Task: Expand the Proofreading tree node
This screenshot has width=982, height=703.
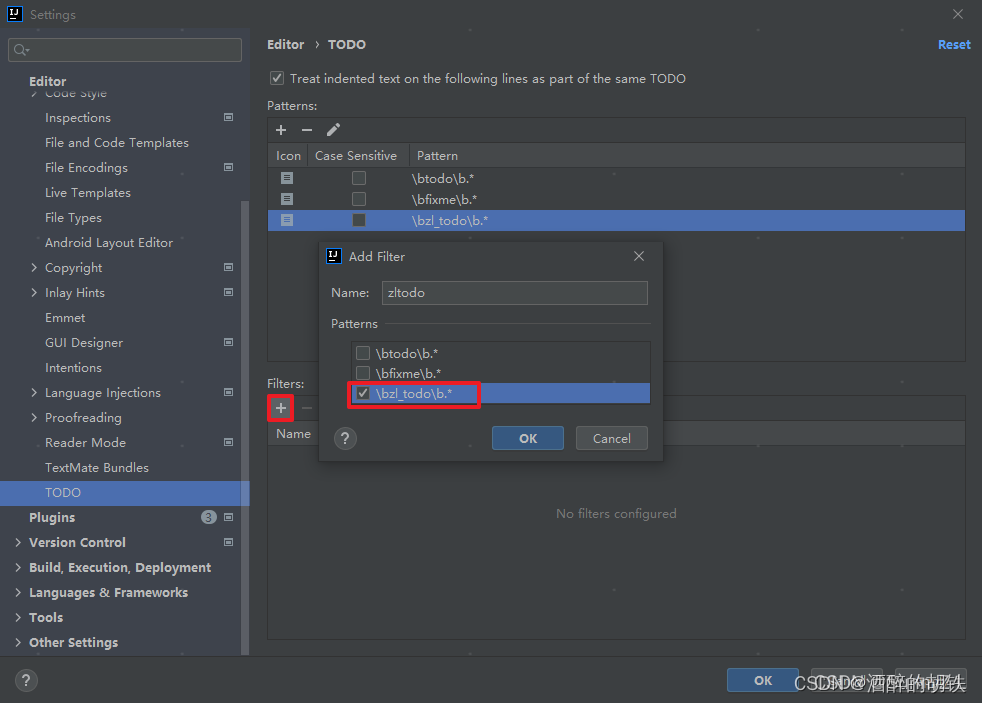Action: [x=34, y=418]
